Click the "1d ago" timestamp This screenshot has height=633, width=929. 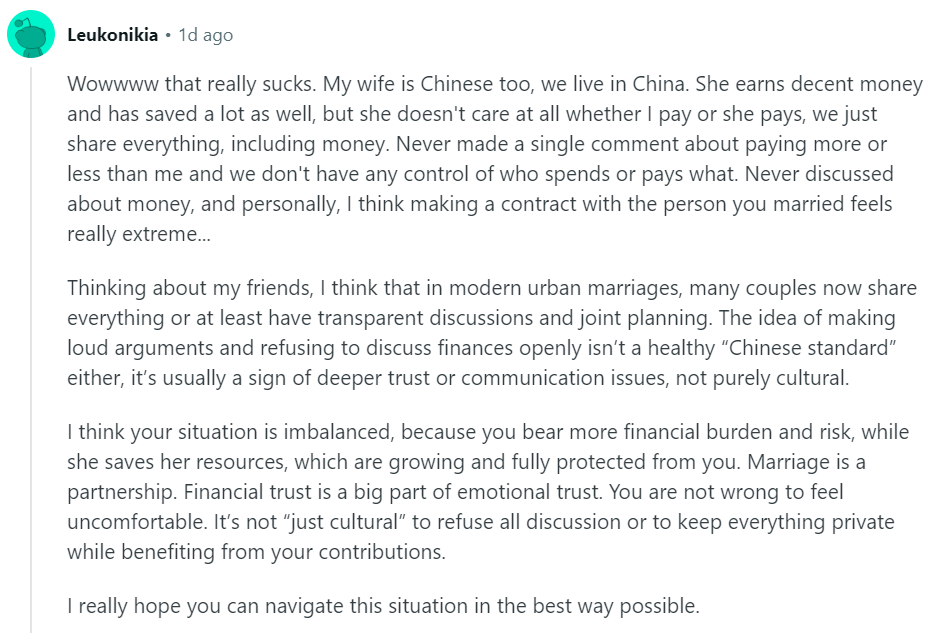(x=206, y=35)
